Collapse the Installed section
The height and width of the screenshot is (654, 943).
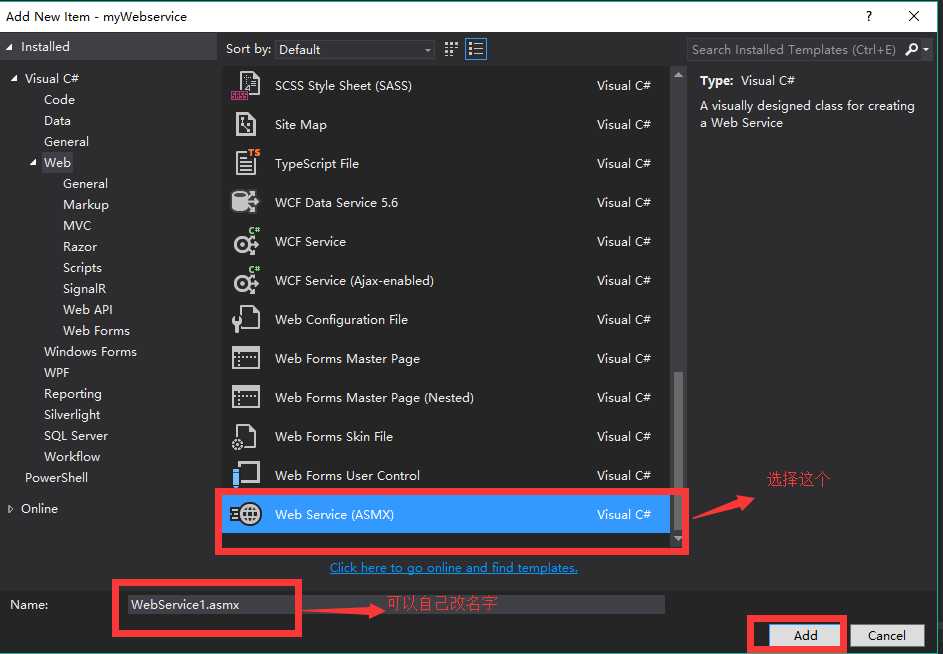(9, 47)
